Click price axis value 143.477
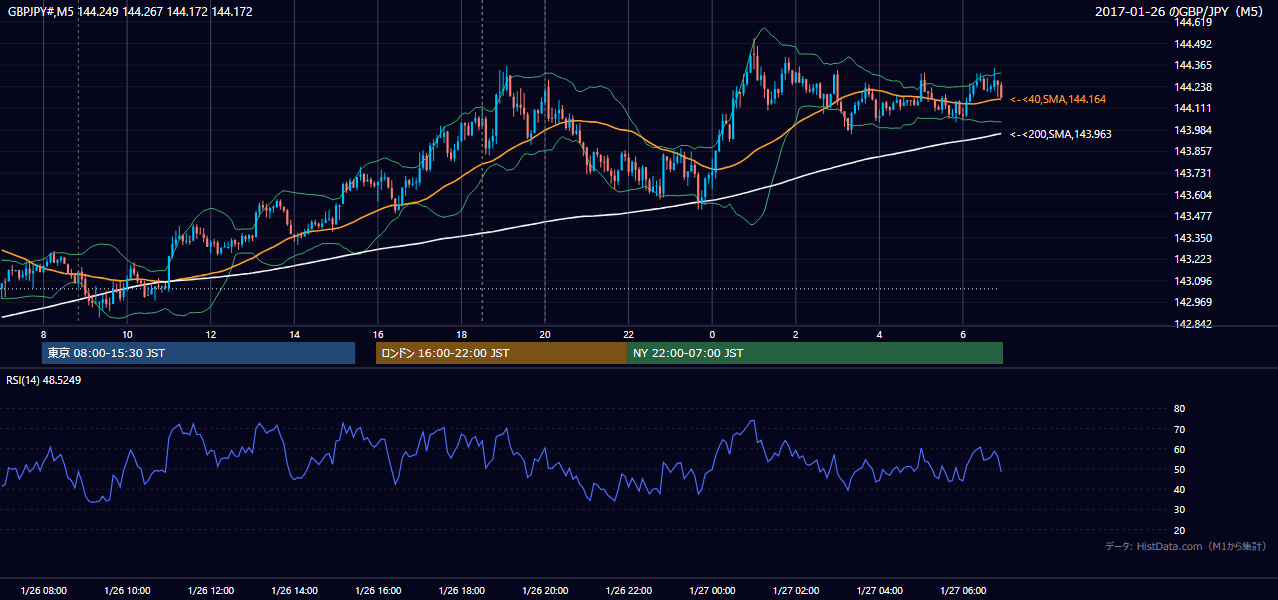This screenshot has height=600, width=1278. pyautogui.click(x=1193, y=216)
